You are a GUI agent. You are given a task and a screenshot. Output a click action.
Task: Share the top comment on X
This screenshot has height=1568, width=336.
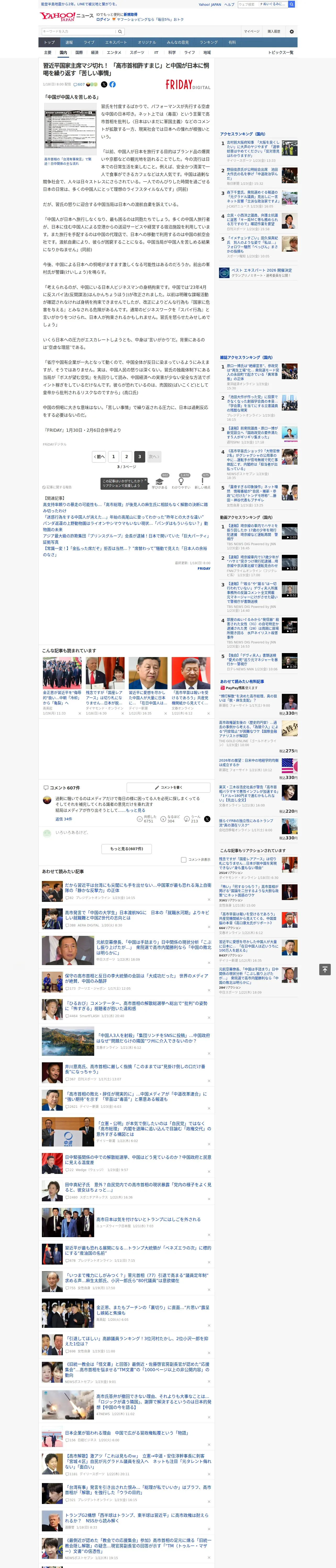coord(207,819)
